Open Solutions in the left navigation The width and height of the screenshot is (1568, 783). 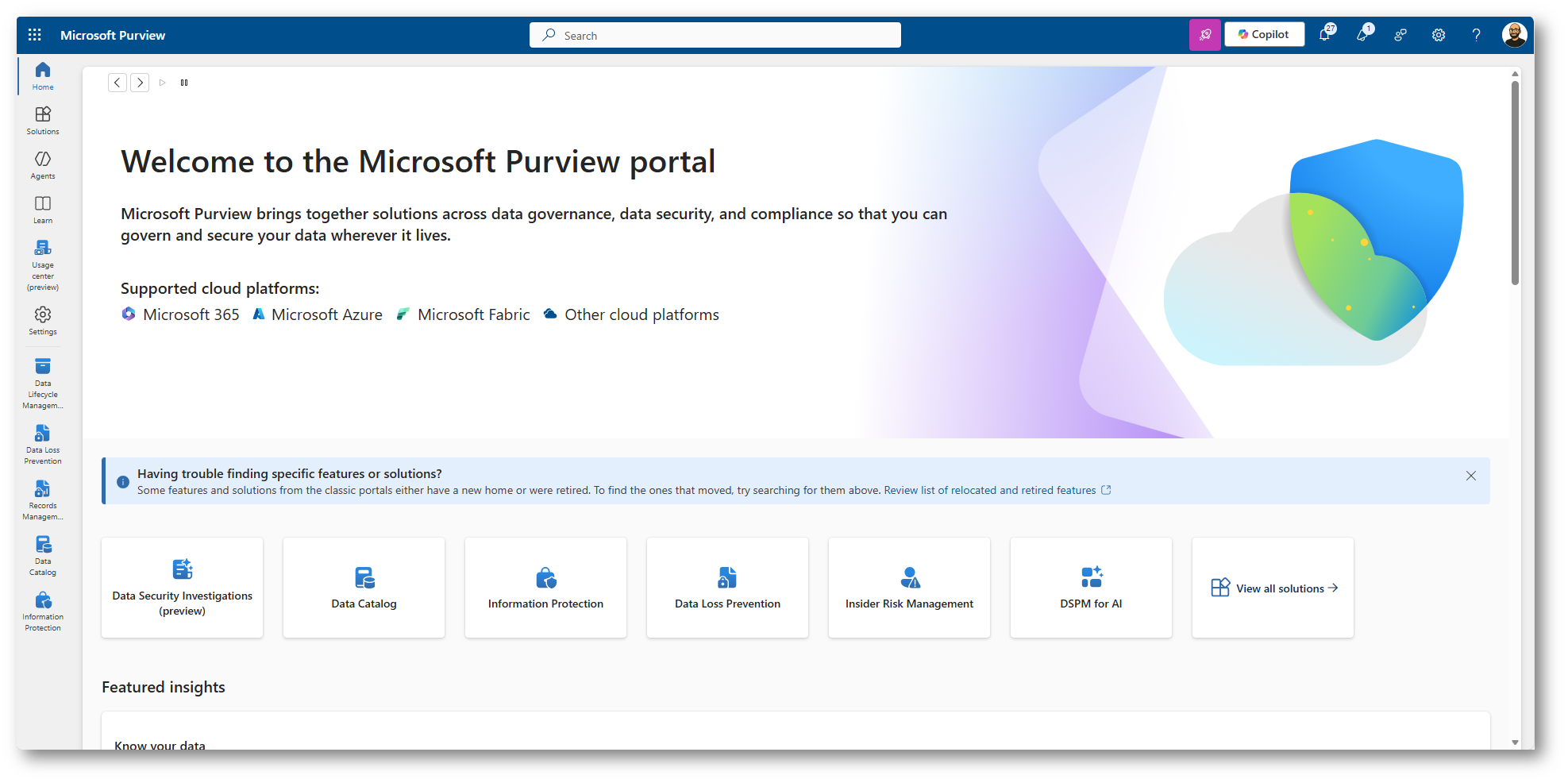[43, 121]
